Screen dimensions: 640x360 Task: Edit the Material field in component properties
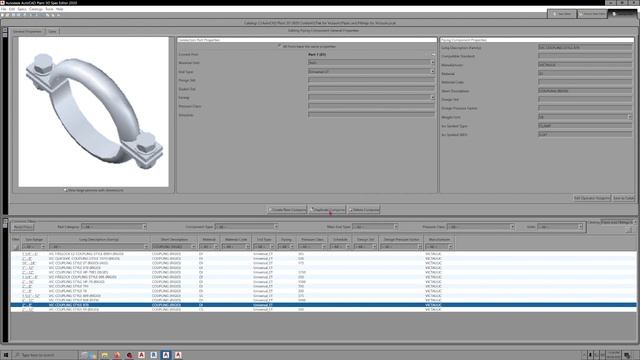point(585,74)
